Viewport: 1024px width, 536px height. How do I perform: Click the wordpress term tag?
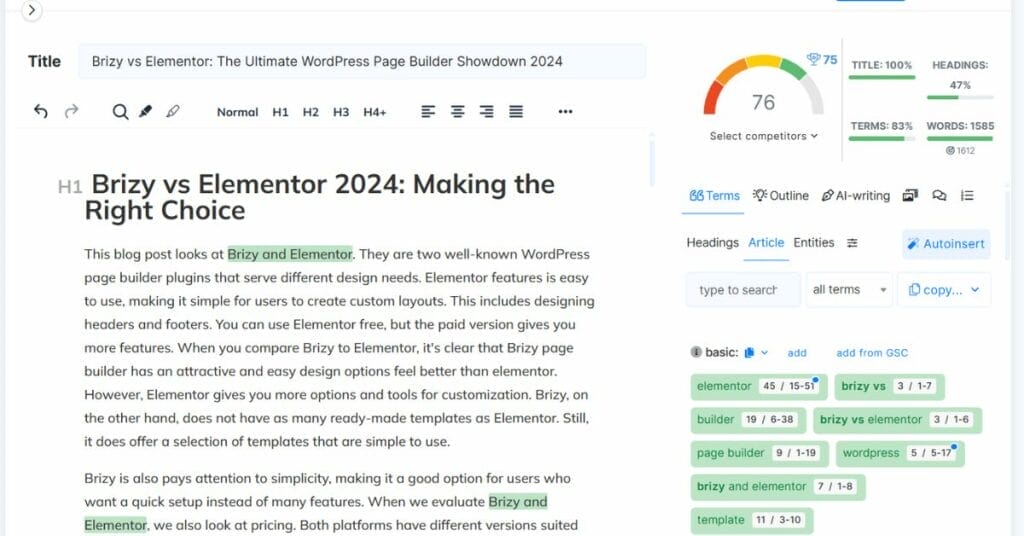pos(900,453)
